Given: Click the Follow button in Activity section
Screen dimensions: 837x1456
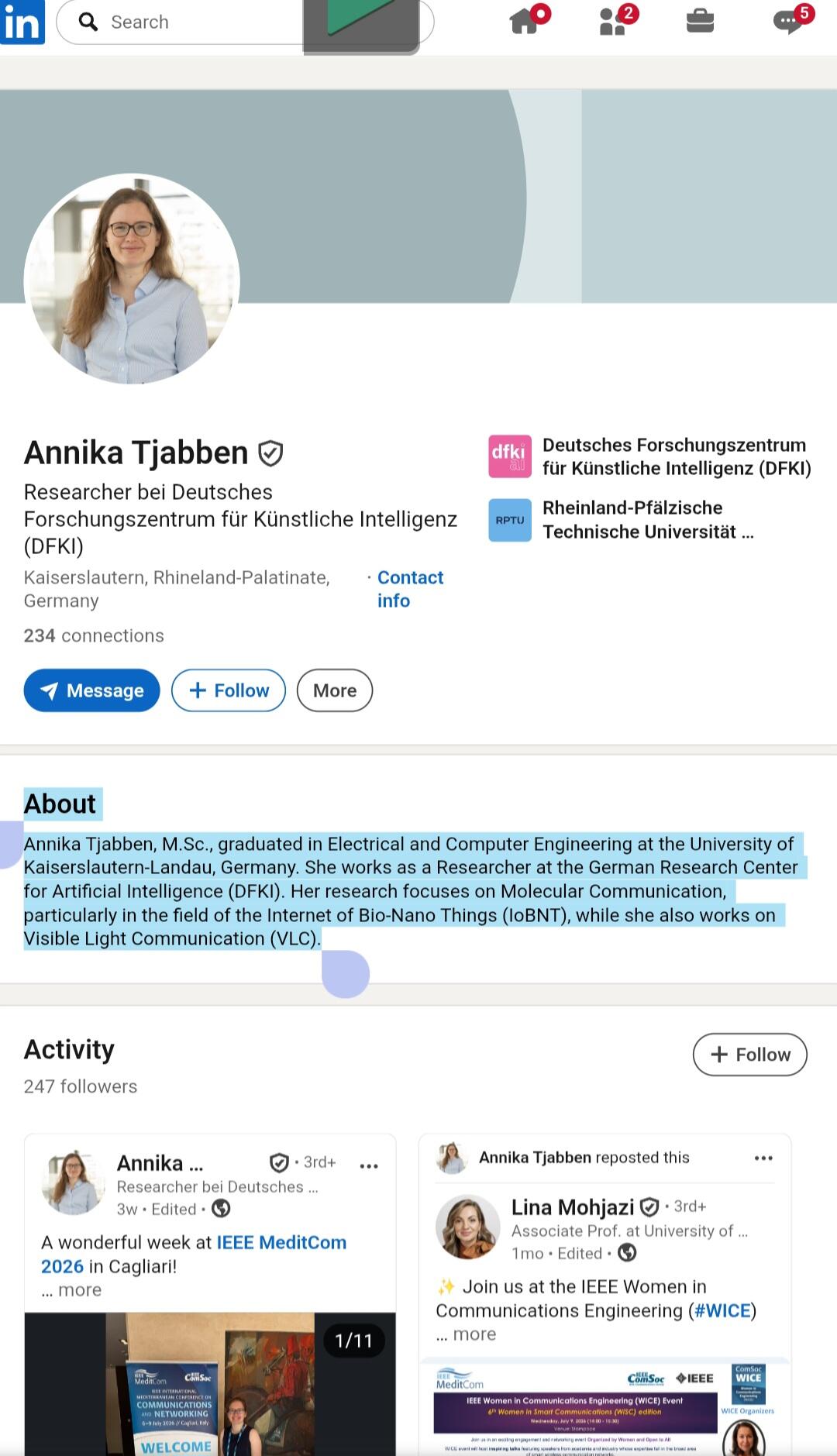Looking at the screenshot, I should coord(749,1055).
